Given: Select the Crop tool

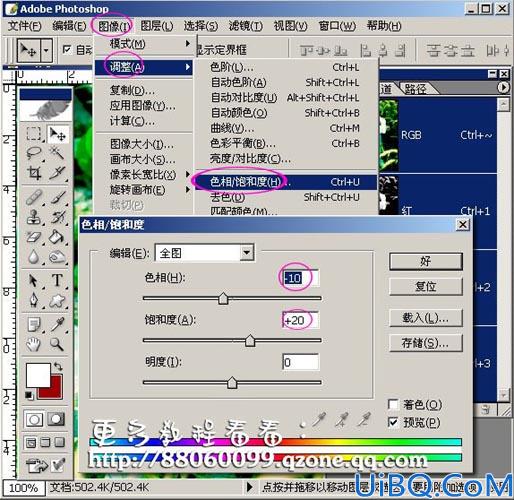Looking at the screenshot, I should (x=34, y=173).
